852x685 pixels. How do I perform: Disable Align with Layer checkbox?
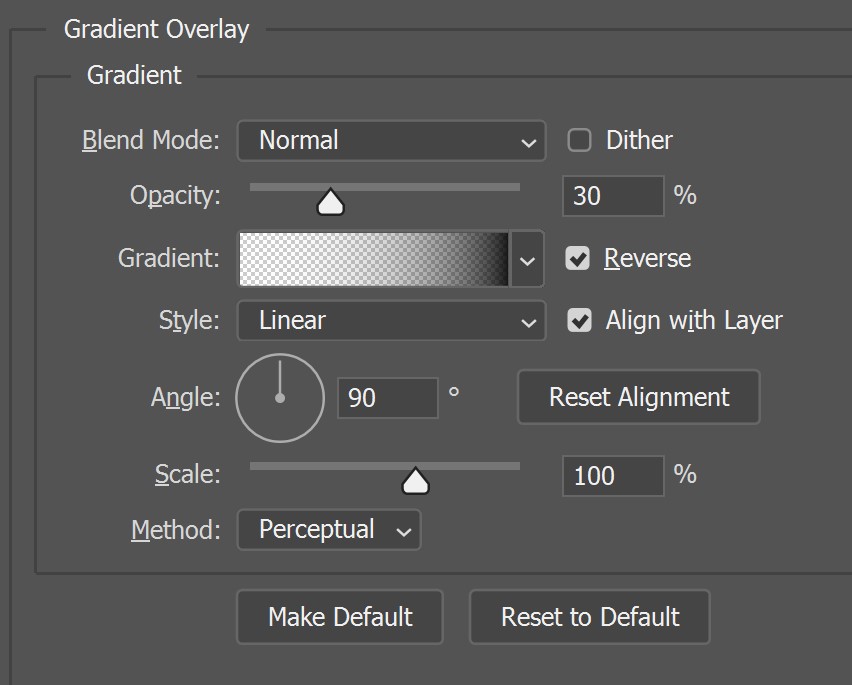coord(579,320)
